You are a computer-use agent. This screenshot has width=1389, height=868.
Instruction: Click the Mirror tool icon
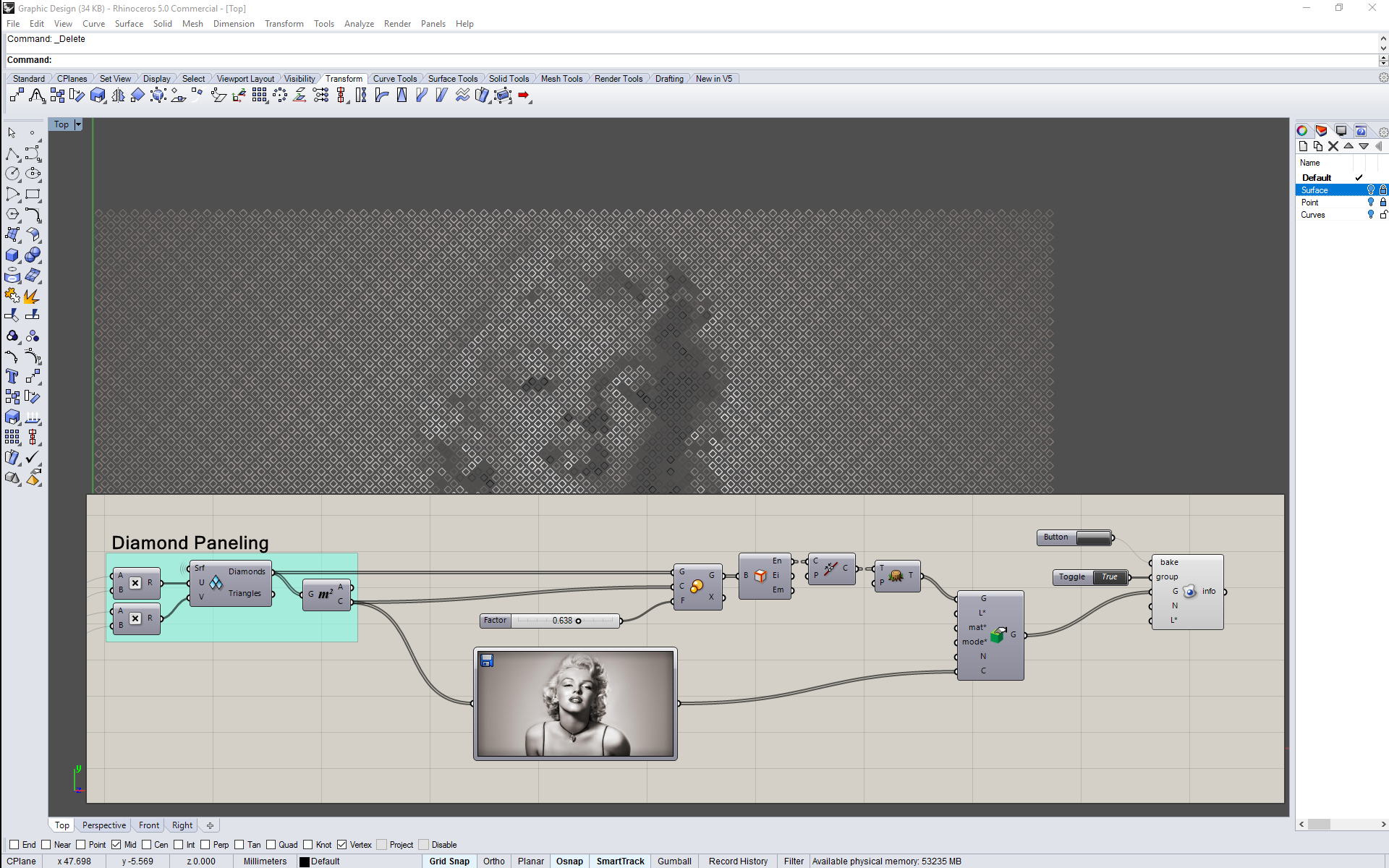tap(118, 95)
